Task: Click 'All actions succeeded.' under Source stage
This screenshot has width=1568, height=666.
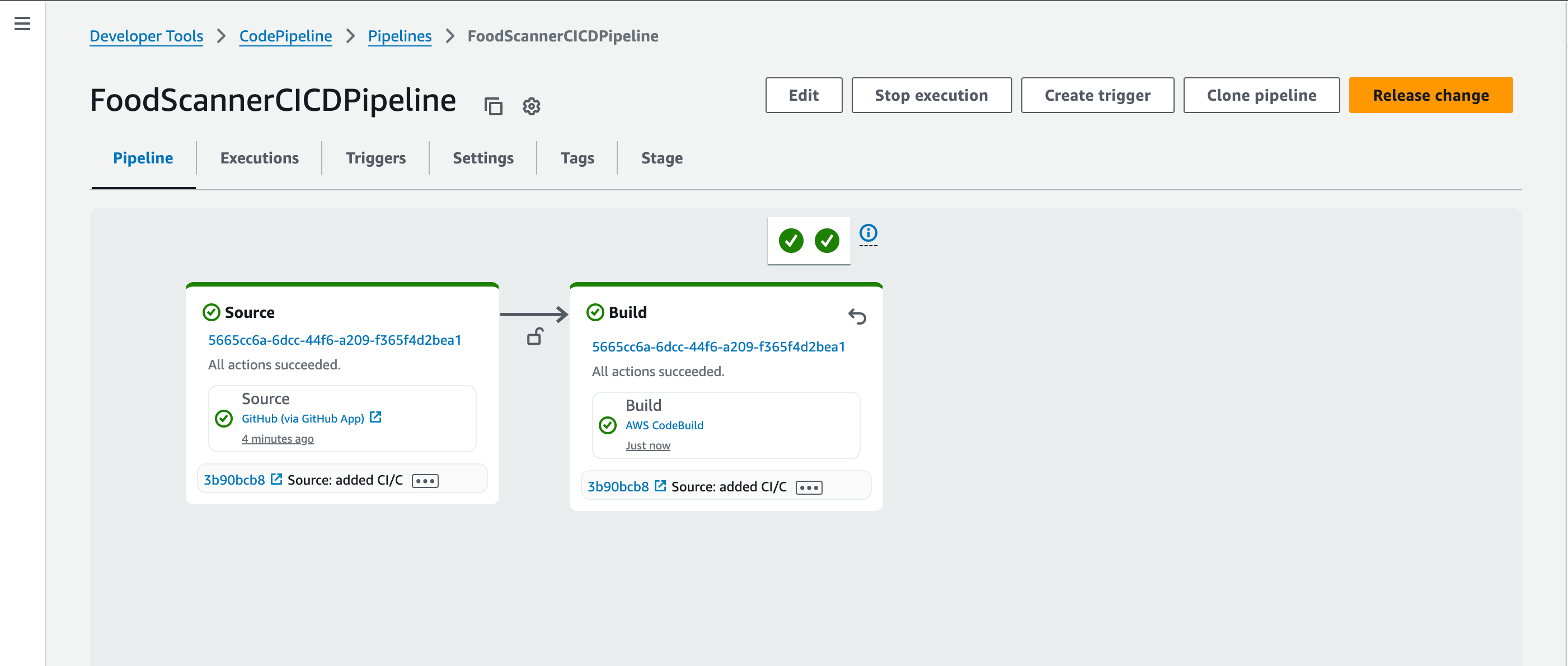Action: pyautogui.click(x=275, y=365)
